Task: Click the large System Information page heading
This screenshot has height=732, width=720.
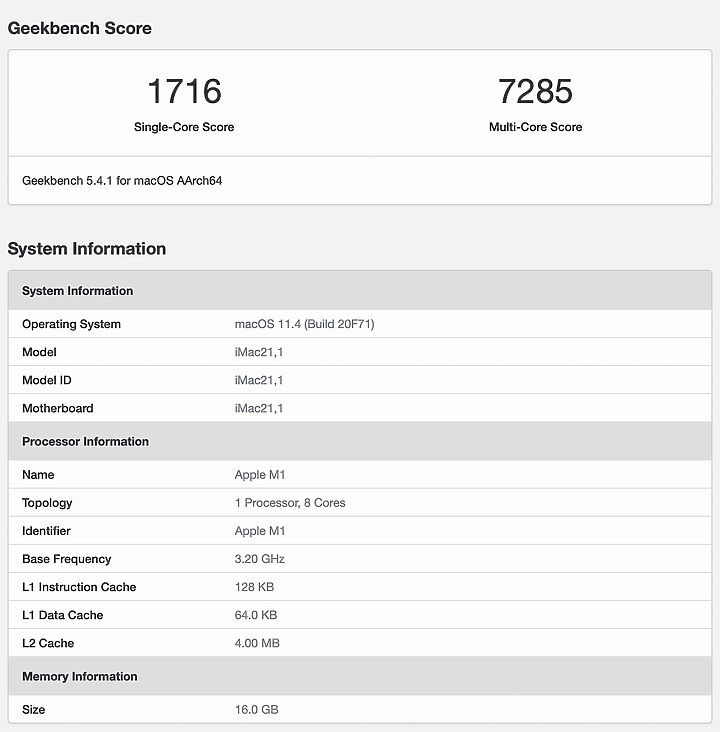Action: coord(87,248)
